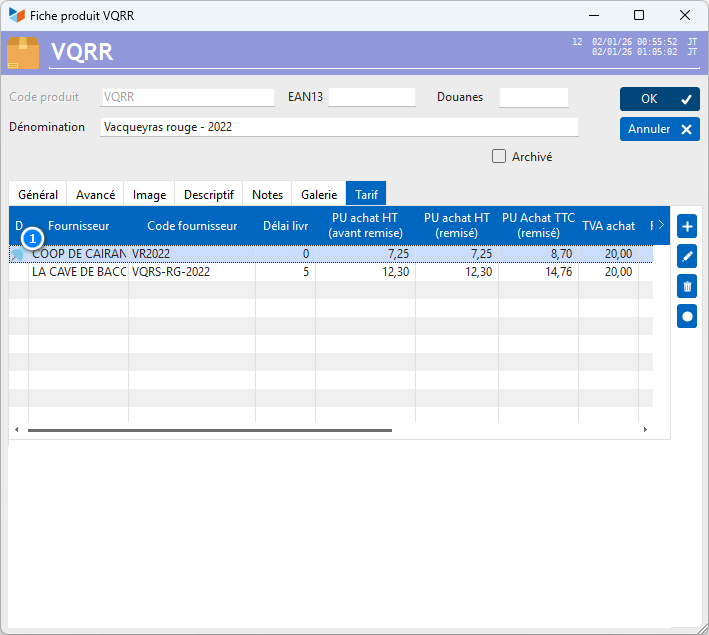
Task: Confirm with the OK button
Action: coord(659,99)
